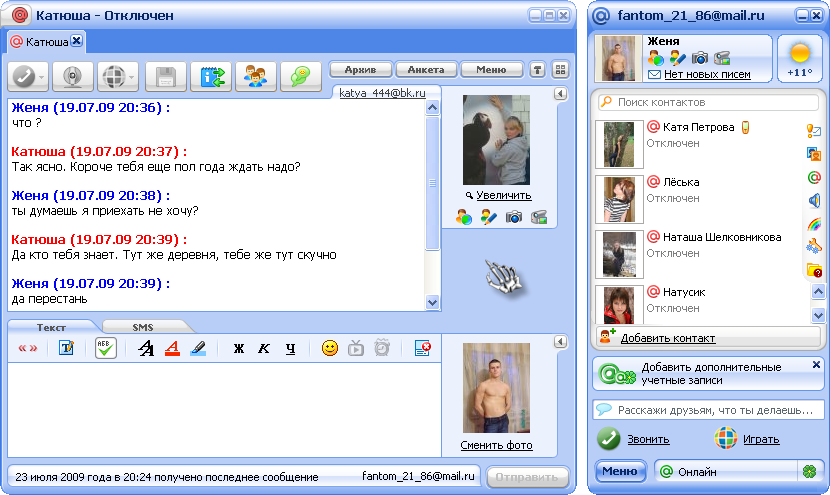Viewport: 830px width, 495px height.
Task: Open the animated mults TV icon
Action: pos(356,348)
